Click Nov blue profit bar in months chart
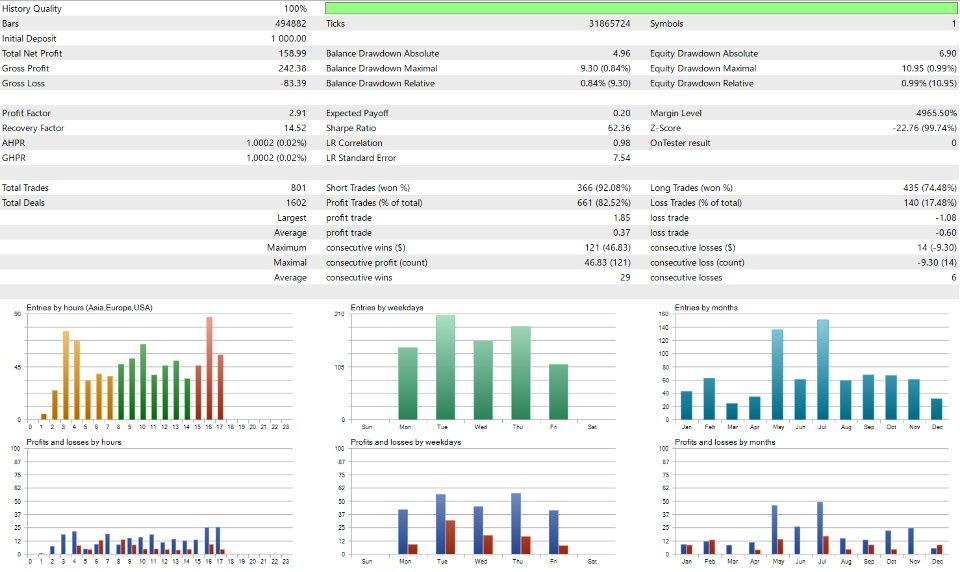960x572 pixels. click(911, 541)
